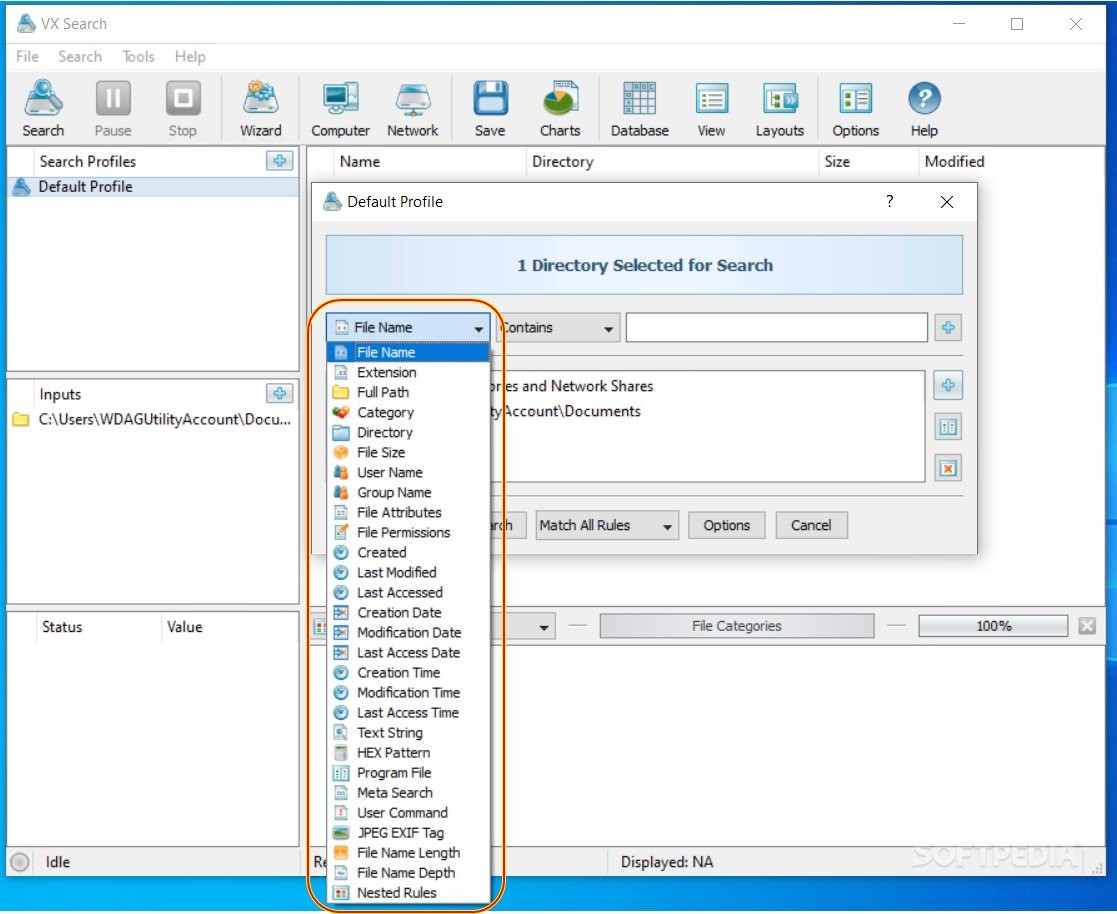
Task: Pick File Size from the list
Action: 408,452
